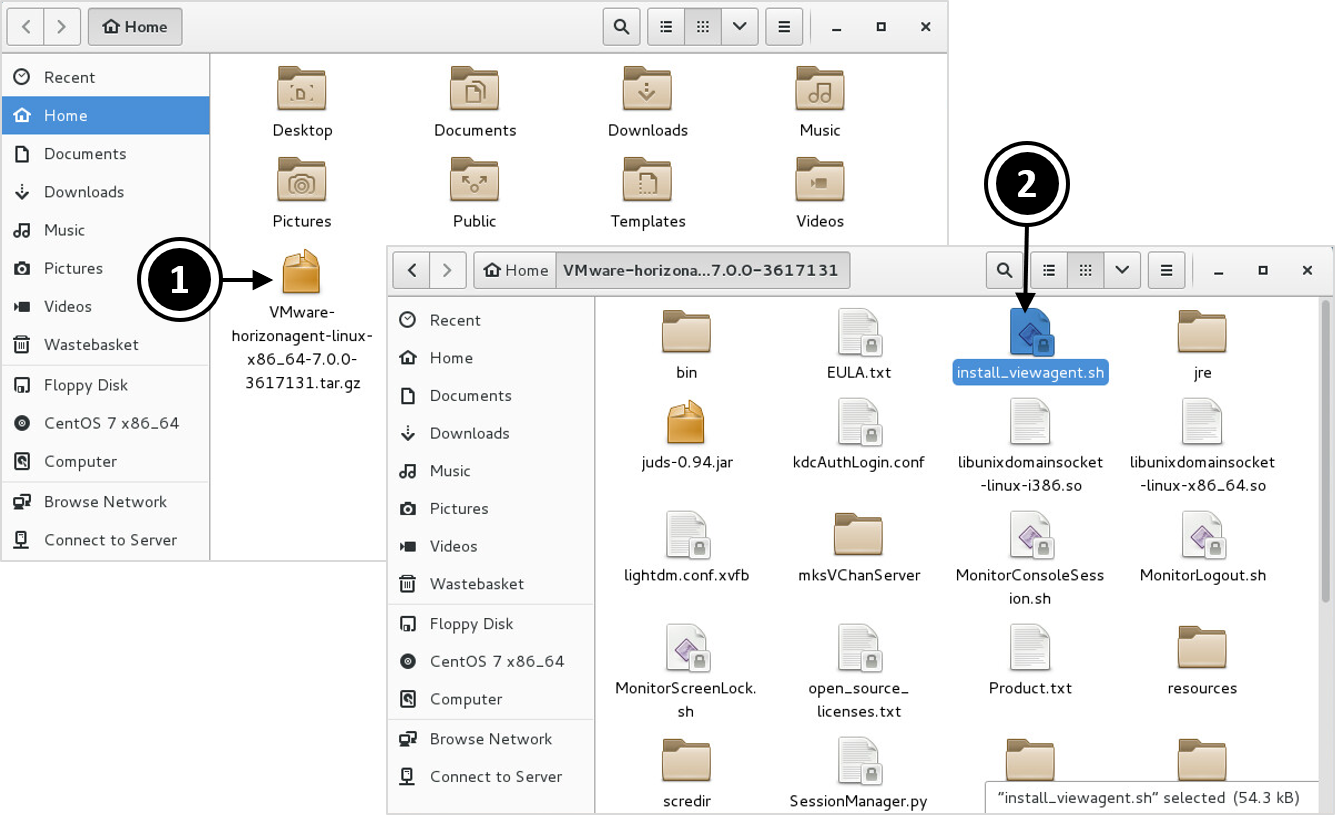Select Wastebasket in front window sidebar

[491, 584]
